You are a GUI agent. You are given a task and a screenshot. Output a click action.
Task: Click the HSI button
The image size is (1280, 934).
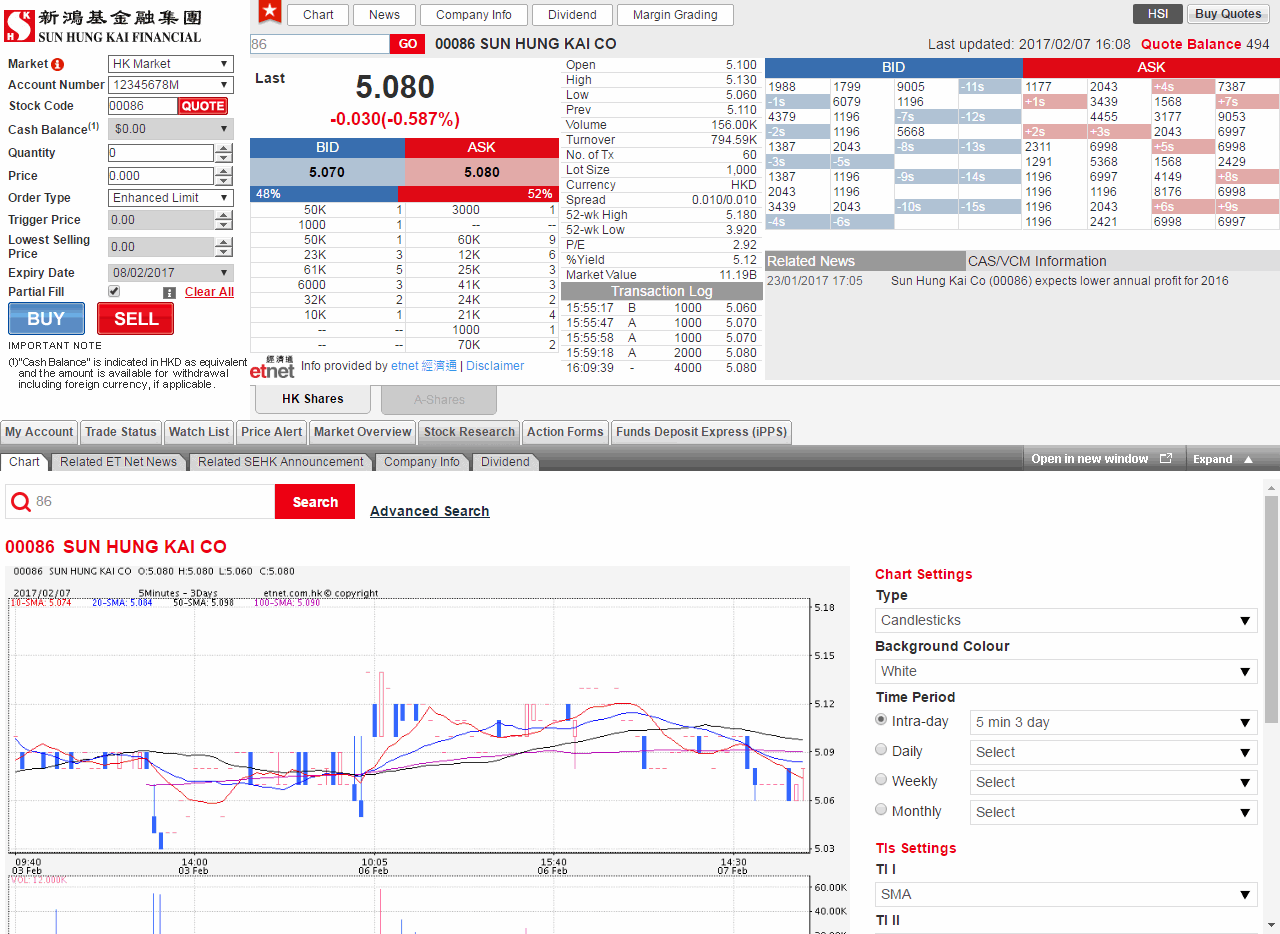click(x=1158, y=14)
